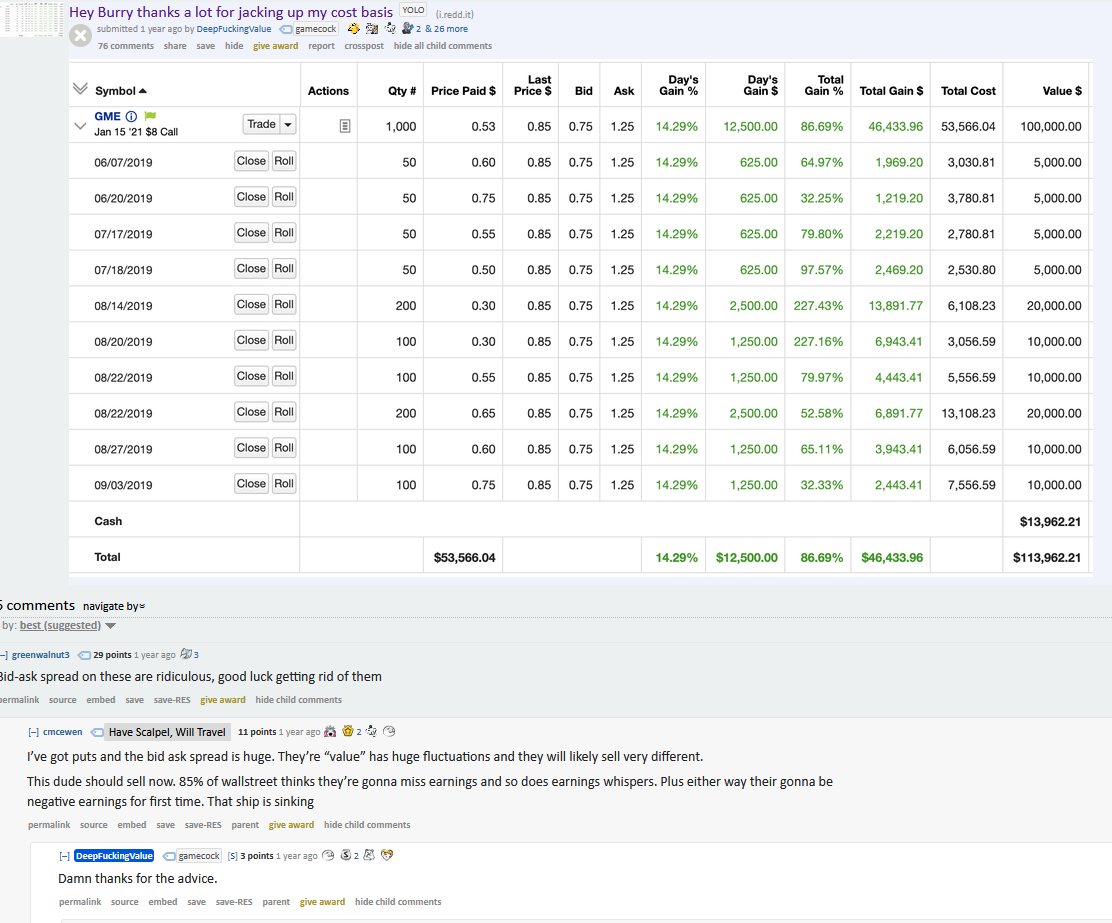The image size is (1112, 923).
Task: Open the i.redd.it image link
Action: (x=453, y=14)
